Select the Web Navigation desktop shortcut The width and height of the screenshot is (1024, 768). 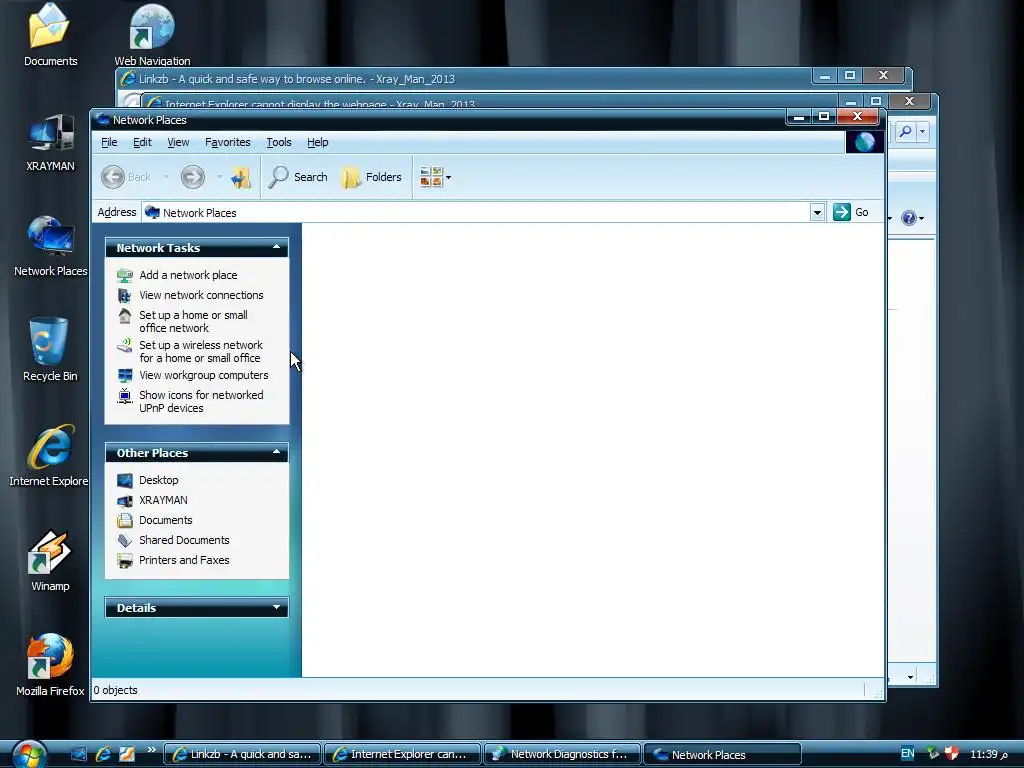pos(152,34)
